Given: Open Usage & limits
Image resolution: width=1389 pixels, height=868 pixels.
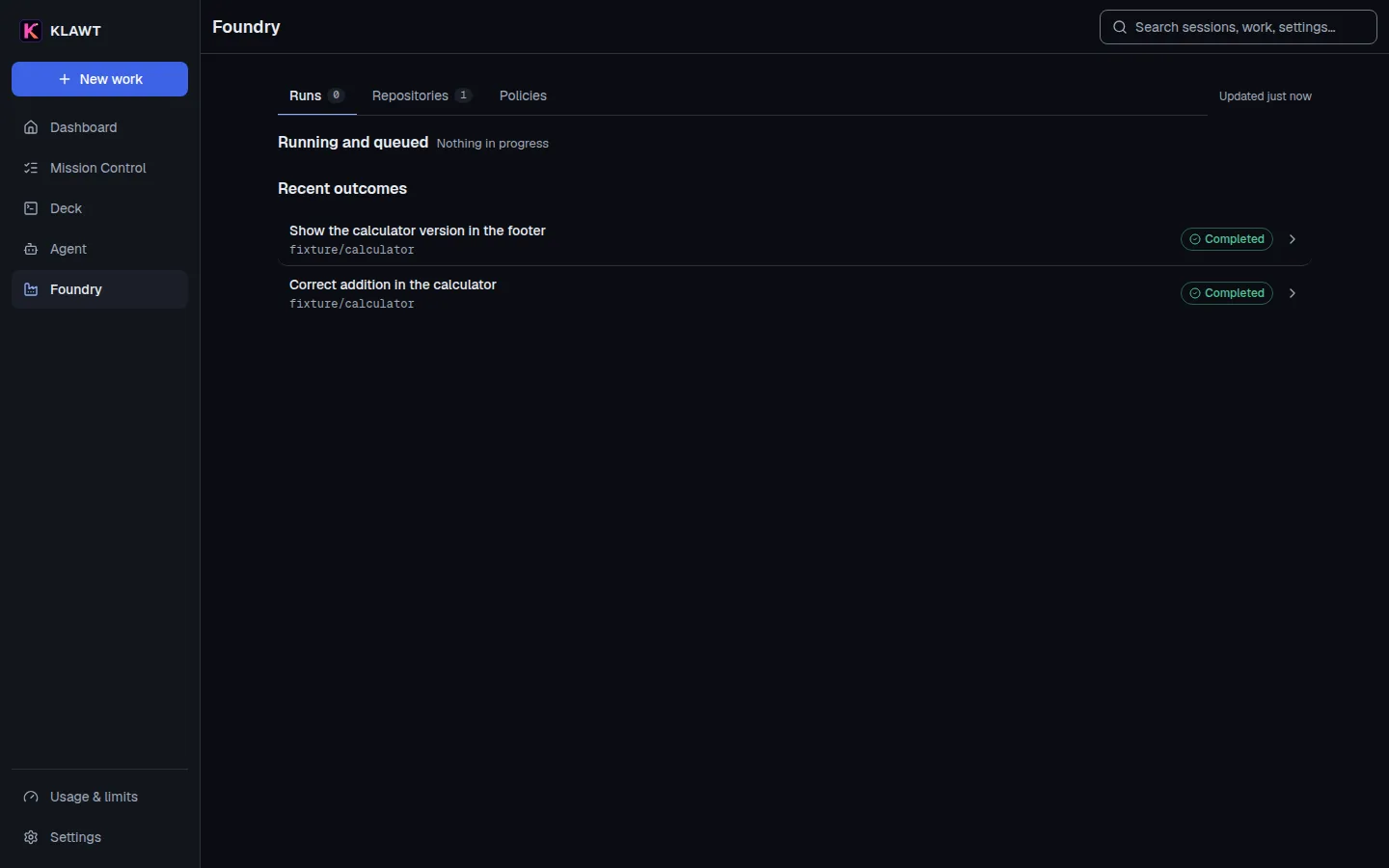Looking at the screenshot, I should (x=99, y=797).
